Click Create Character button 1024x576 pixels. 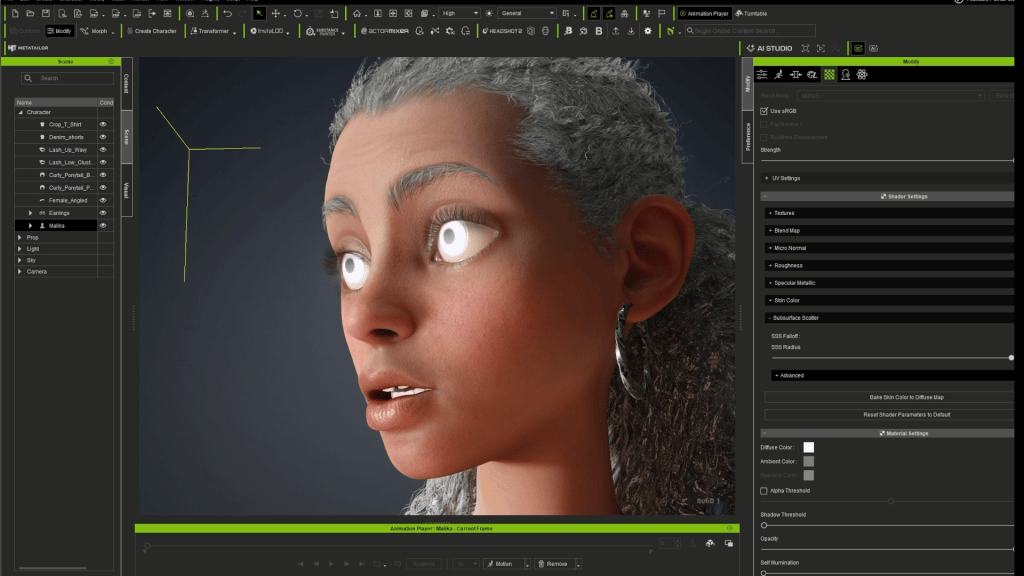point(152,31)
